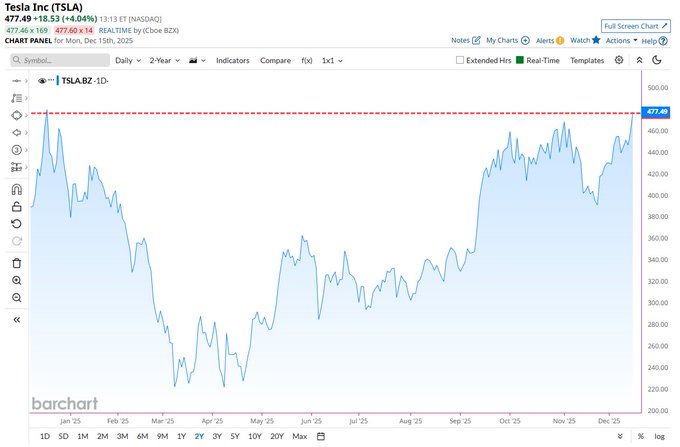Viewport: 680px width, 447px height.
Task: Open the TSLA.BZ series options dots
Action: coord(51,80)
